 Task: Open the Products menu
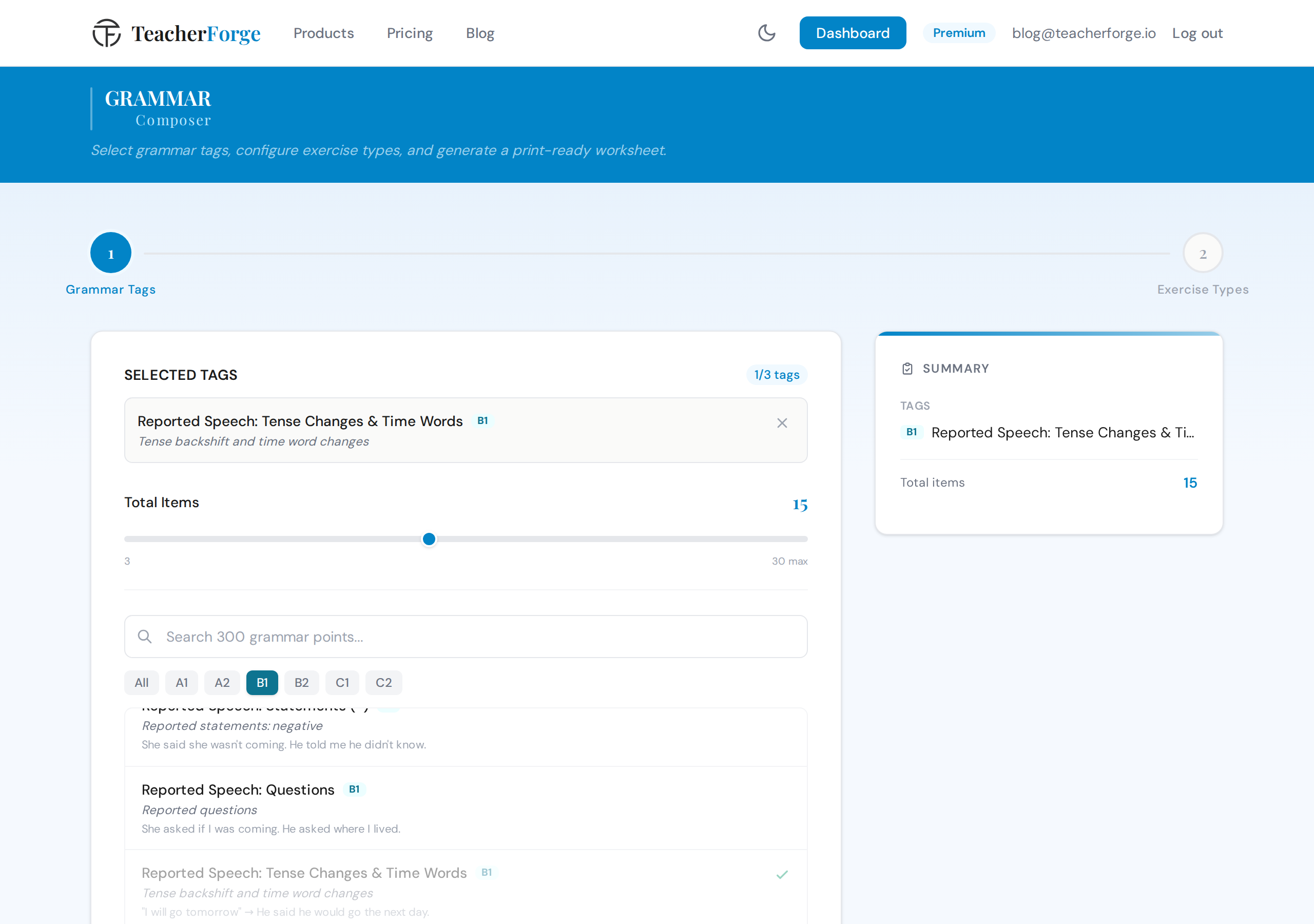click(x=323, y=33)
